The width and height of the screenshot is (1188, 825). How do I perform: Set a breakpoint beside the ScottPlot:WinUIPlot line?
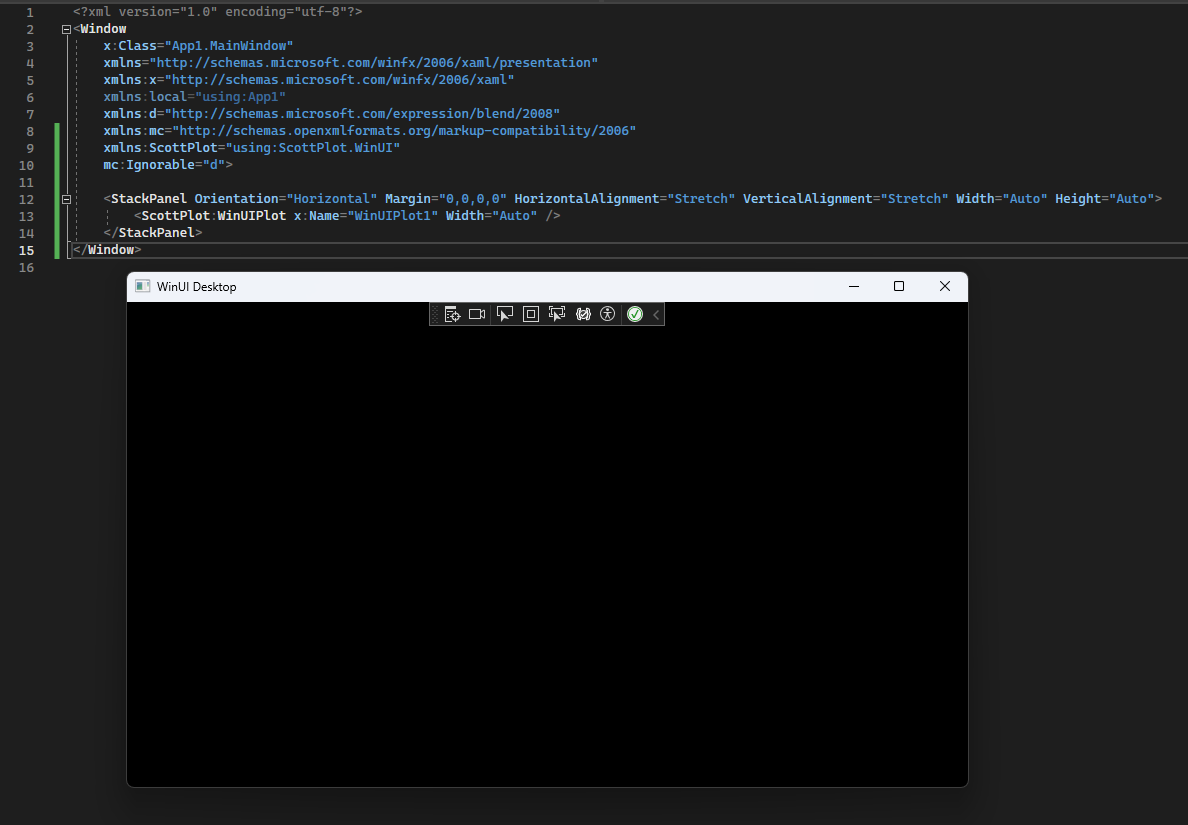click(x=12, y=215)
